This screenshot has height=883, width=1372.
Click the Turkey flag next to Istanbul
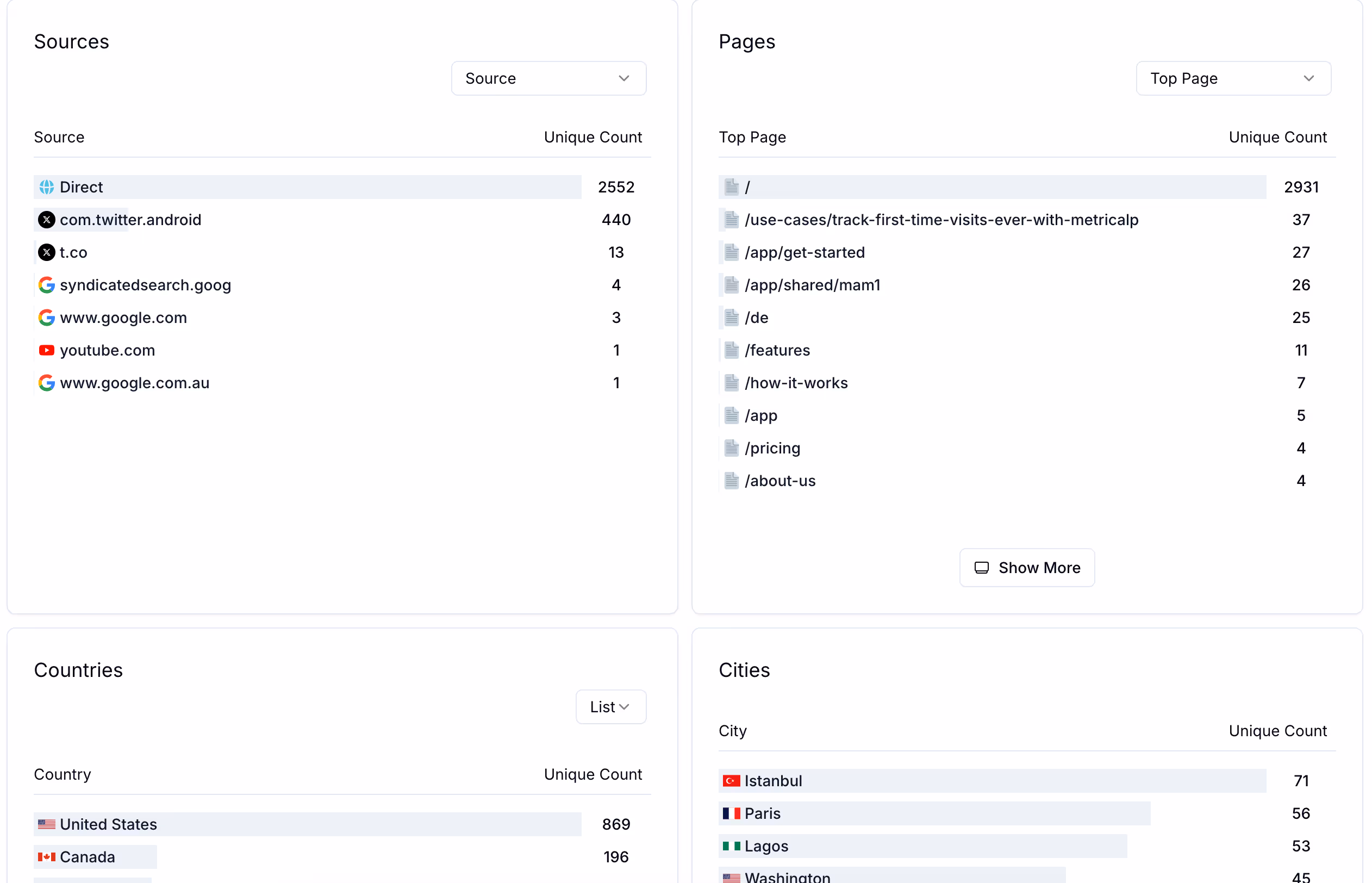coord(731,781)
